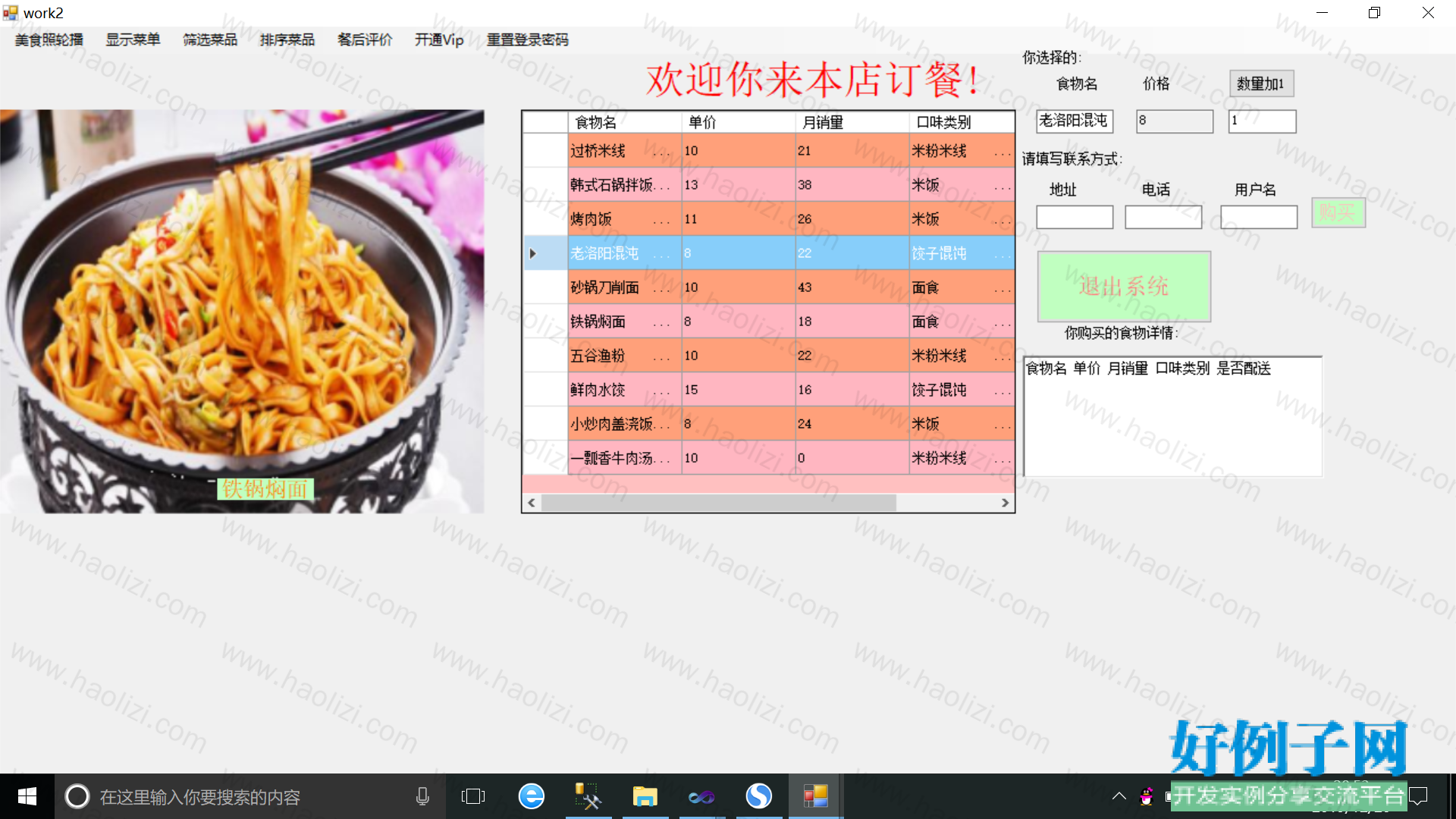Click the 退出系统 button
Image resolution: width=1456 pixels, height=819 pixels.
[1124, 287]
